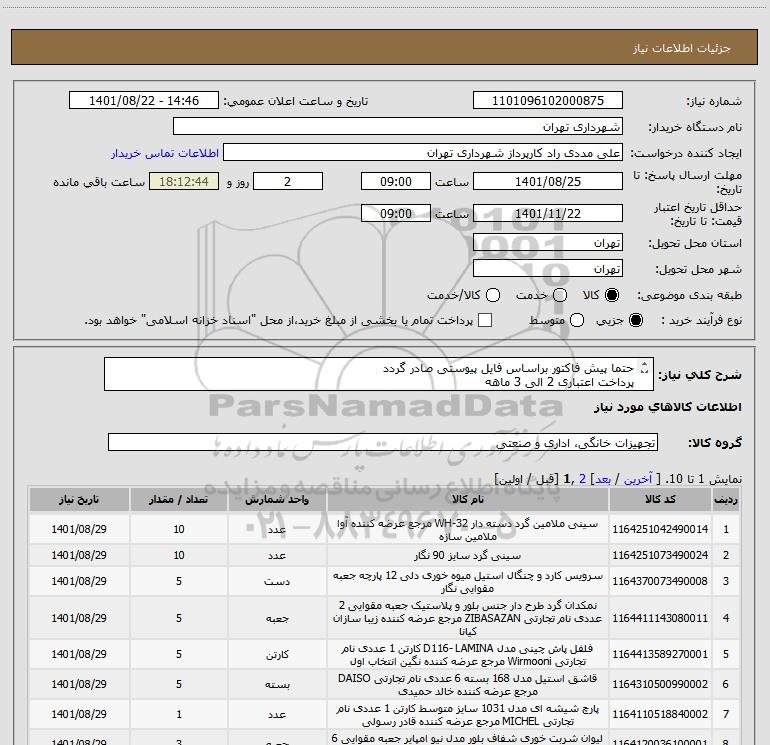Screen dimensions: 770x745
Task: Click unit جعبه in row 4
Action: [x=277, y=619]
